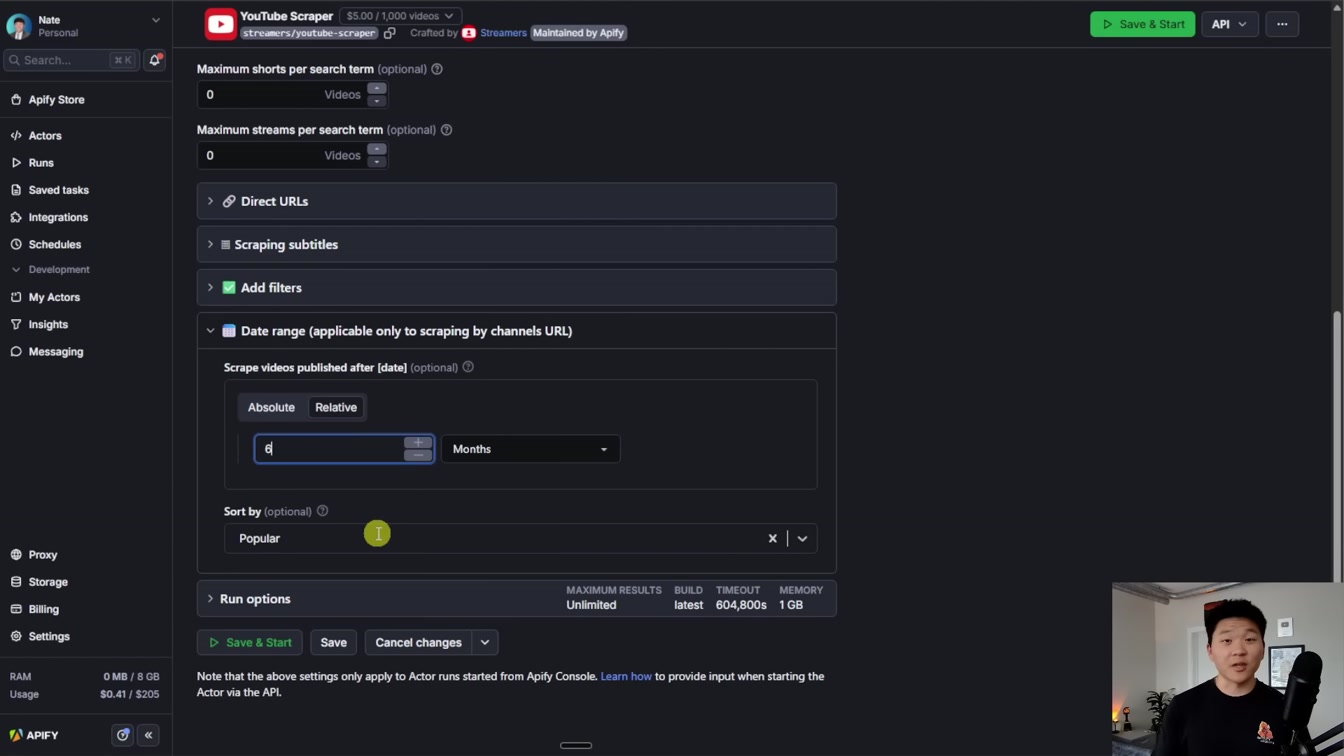1344x756 pixels.
Task: Go to Actors in the sidebar
Action: point(45,136)
